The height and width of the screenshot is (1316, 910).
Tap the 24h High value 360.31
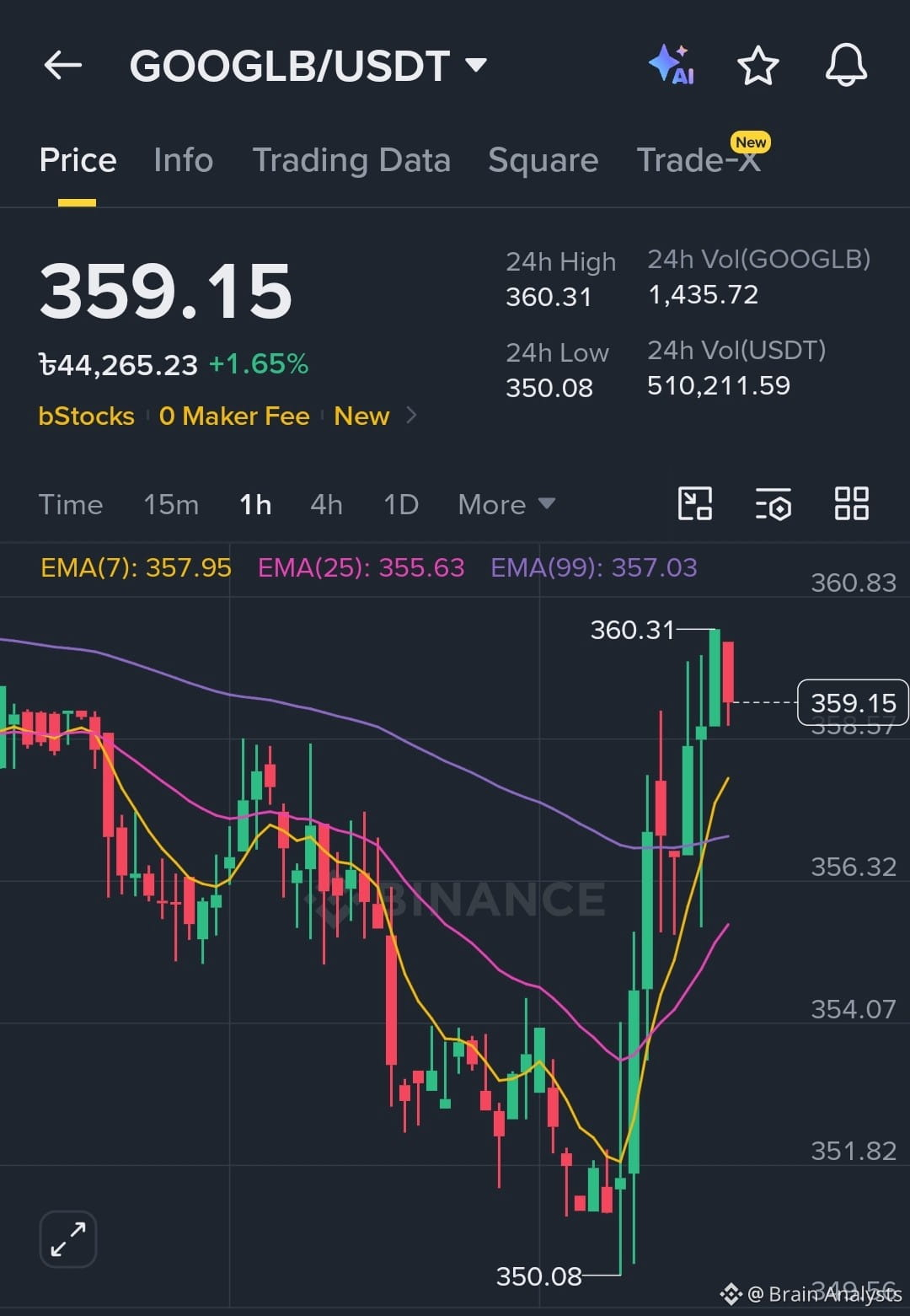(x=549, y=297)
